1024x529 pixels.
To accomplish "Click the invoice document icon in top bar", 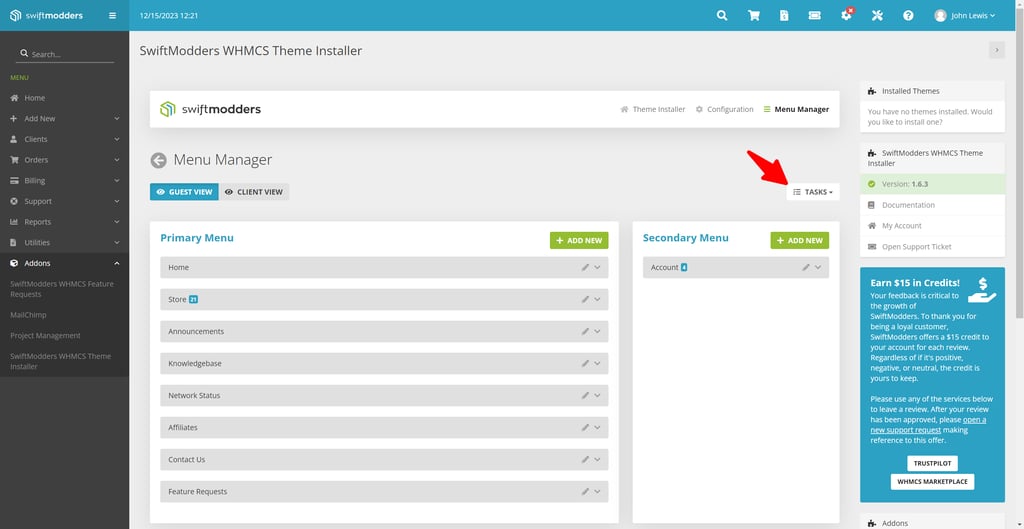I will click(784, 16).
